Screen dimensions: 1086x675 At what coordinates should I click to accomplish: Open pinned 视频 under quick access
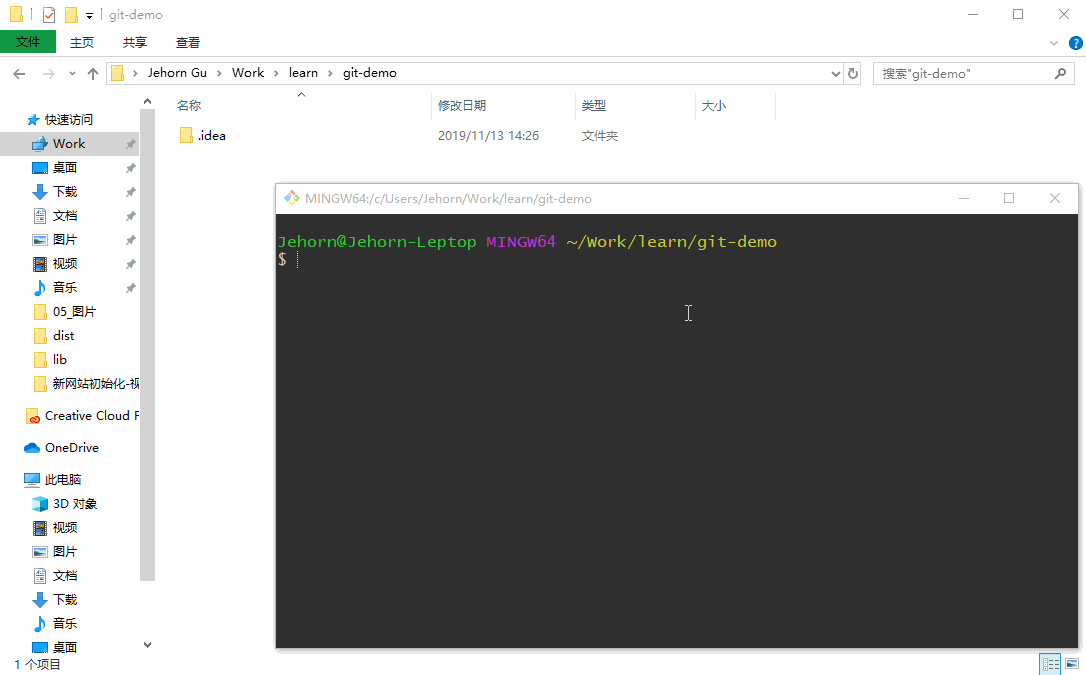[x=64, y=264]
